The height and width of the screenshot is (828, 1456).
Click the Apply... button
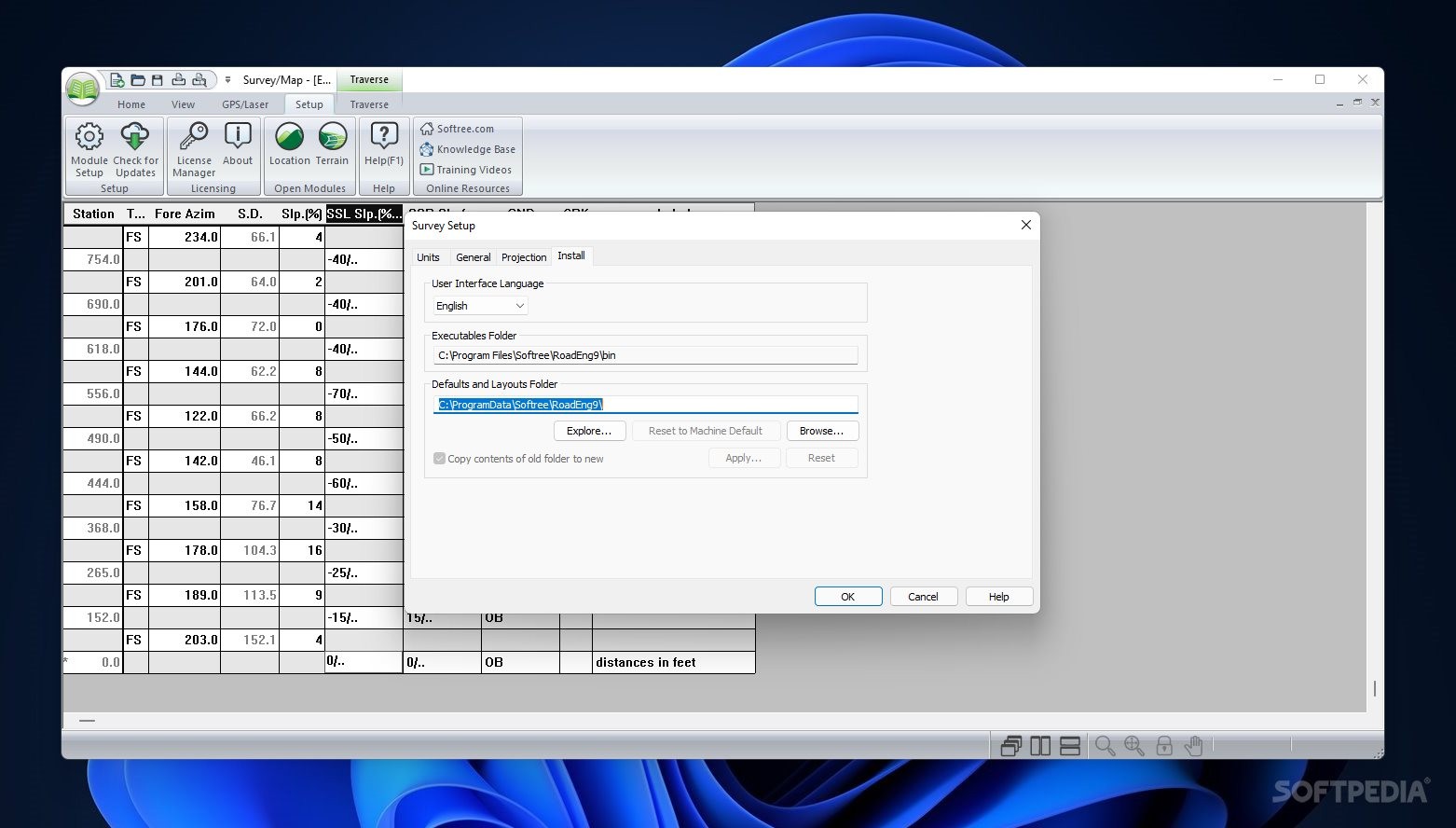[x=744, y=458]
